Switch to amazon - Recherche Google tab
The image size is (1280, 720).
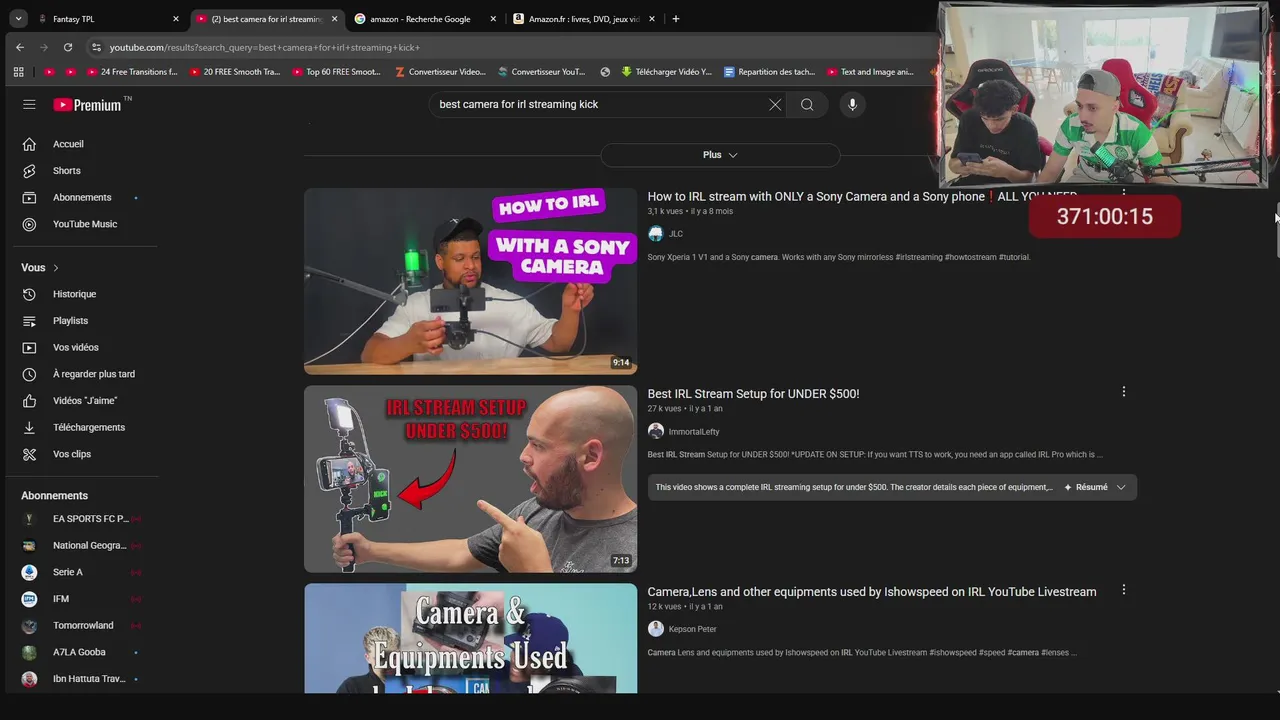click(x=425, y=19)
